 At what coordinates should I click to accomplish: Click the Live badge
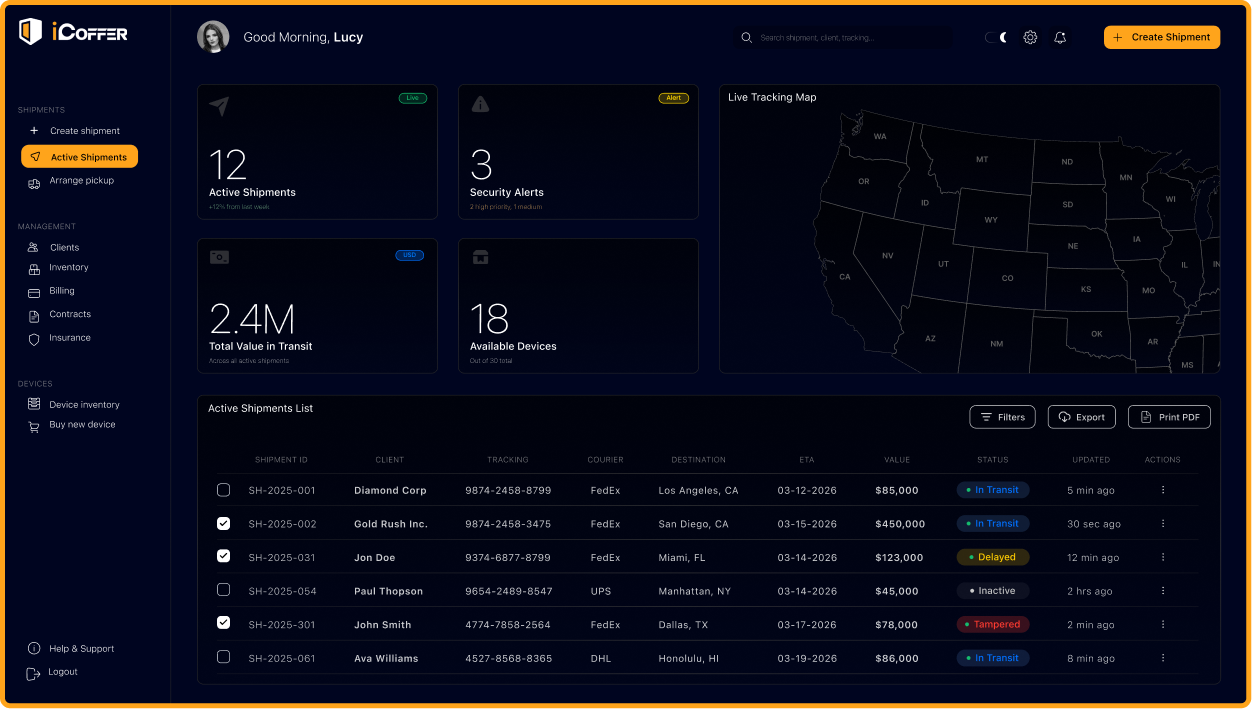click(413, 98)
